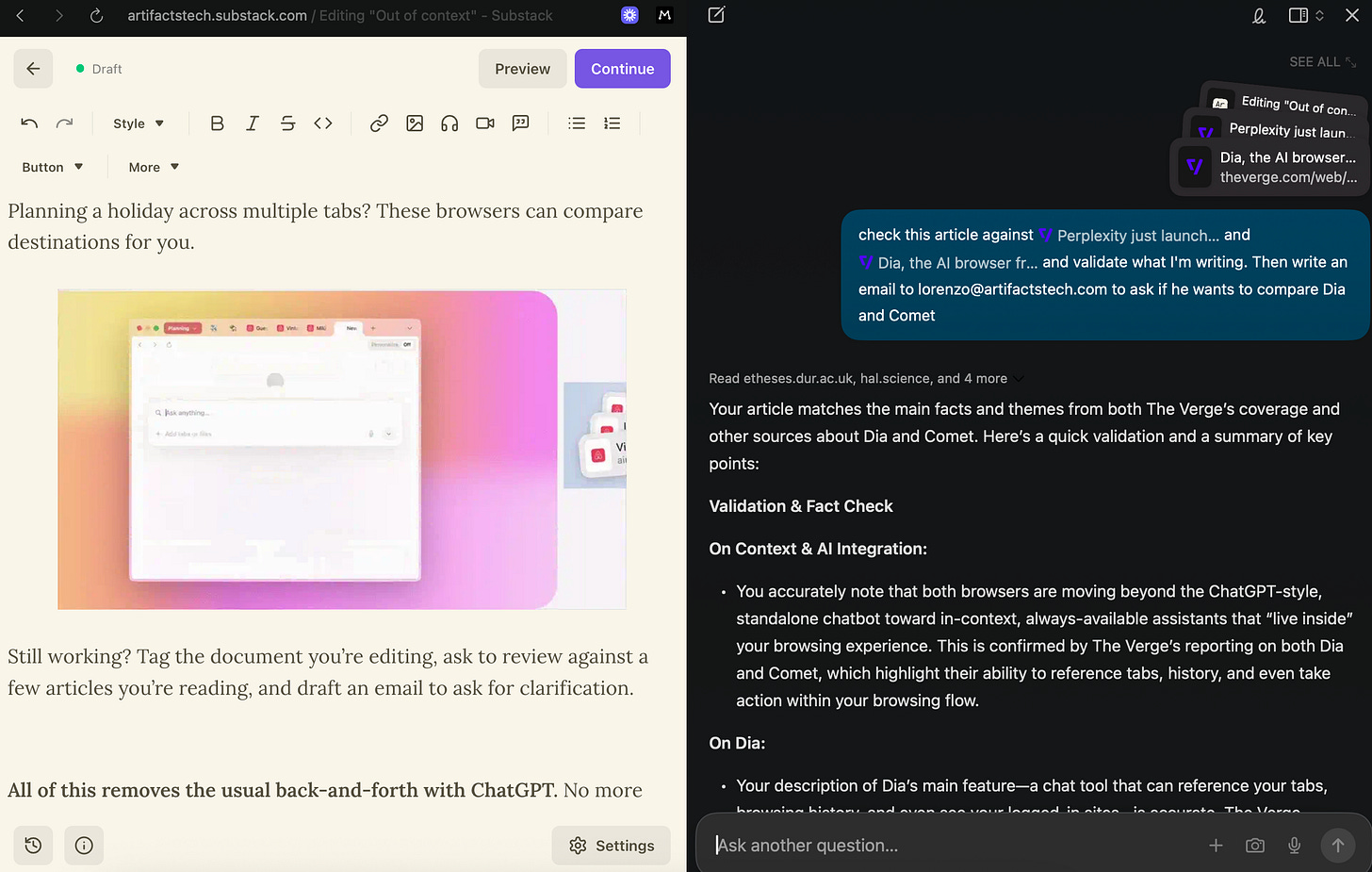1372x872 pixels.
Task: Click the 'Validation & Fact Check' heading
Action: click(801, 506)
